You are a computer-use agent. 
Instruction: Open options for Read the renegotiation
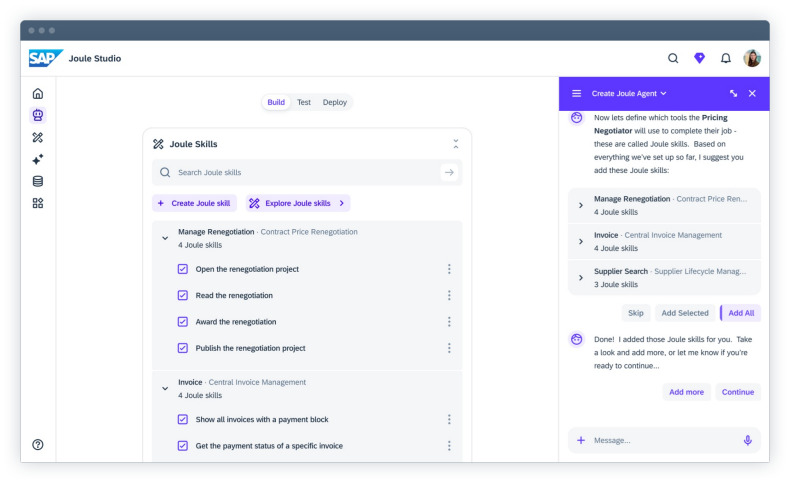tap(449, 295)
